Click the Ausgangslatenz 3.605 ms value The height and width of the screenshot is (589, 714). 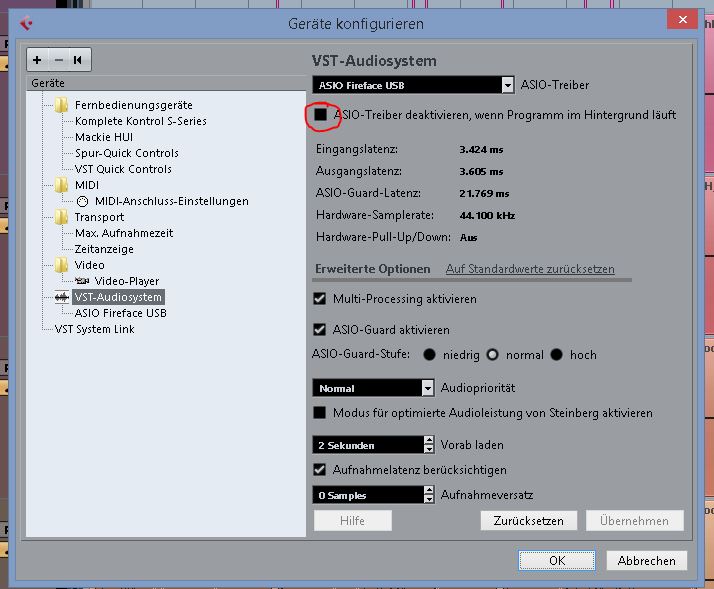pos(481,172)
